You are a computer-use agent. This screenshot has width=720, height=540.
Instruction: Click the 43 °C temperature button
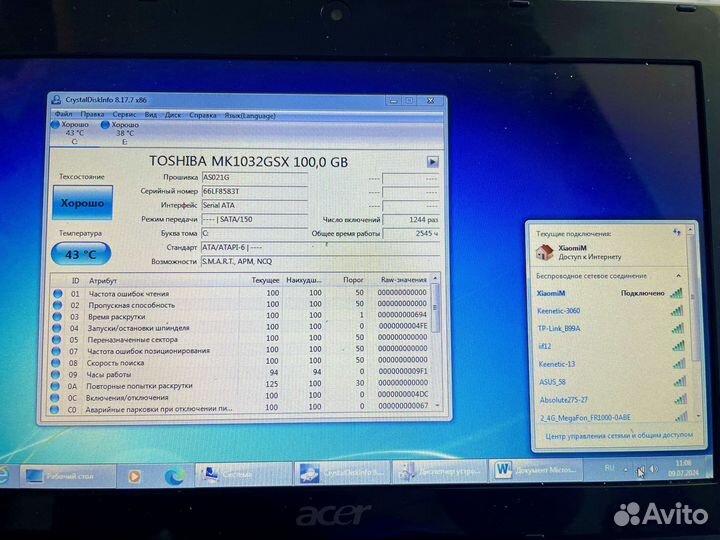coord(81,254)
